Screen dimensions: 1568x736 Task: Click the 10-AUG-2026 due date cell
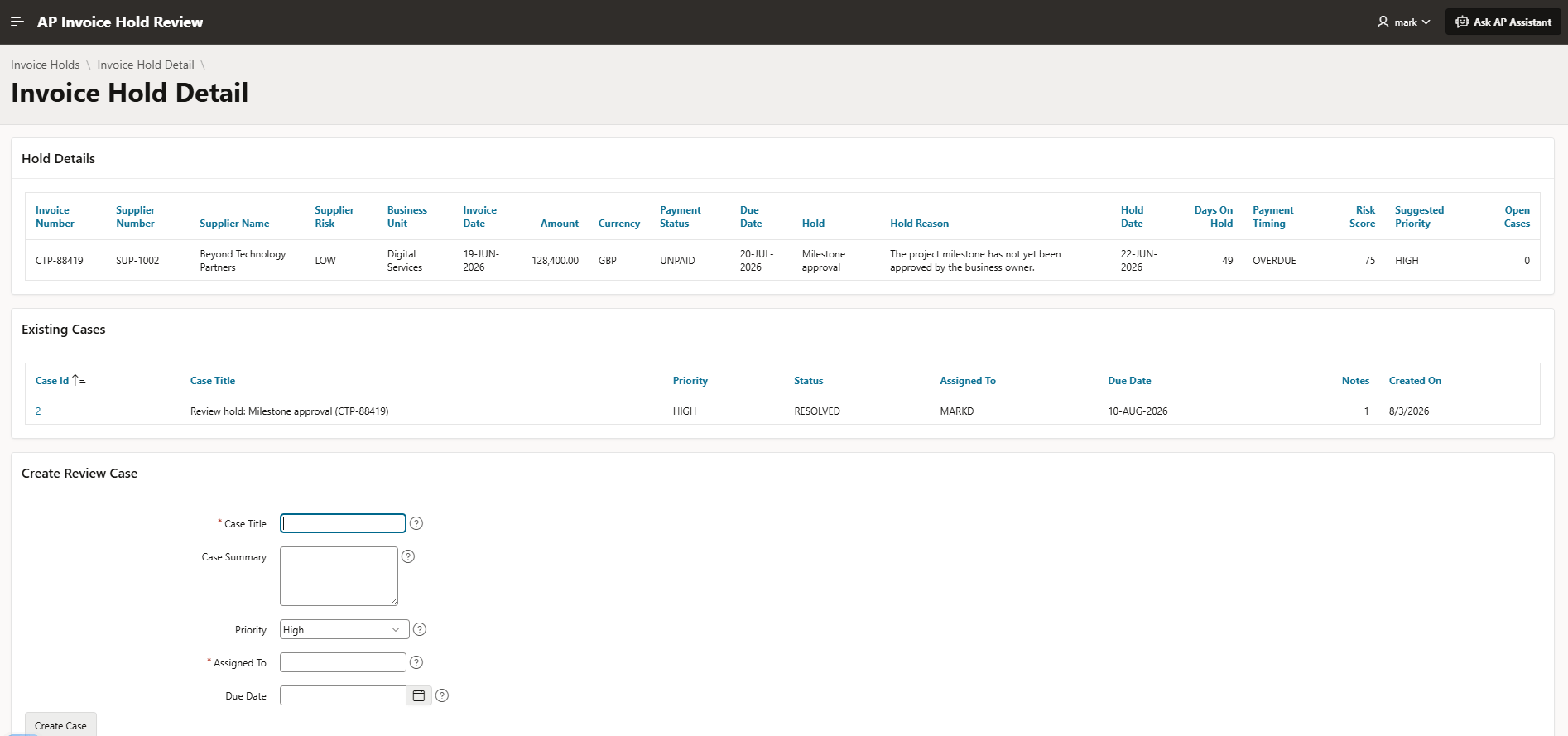(x=1138, y=411)
